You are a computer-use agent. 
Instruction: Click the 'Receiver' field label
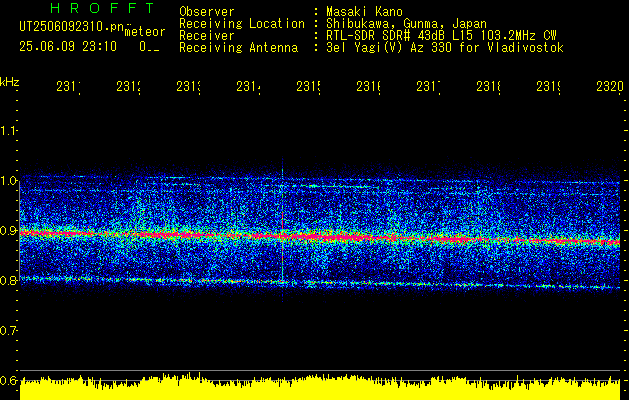[x=207, y=36]
